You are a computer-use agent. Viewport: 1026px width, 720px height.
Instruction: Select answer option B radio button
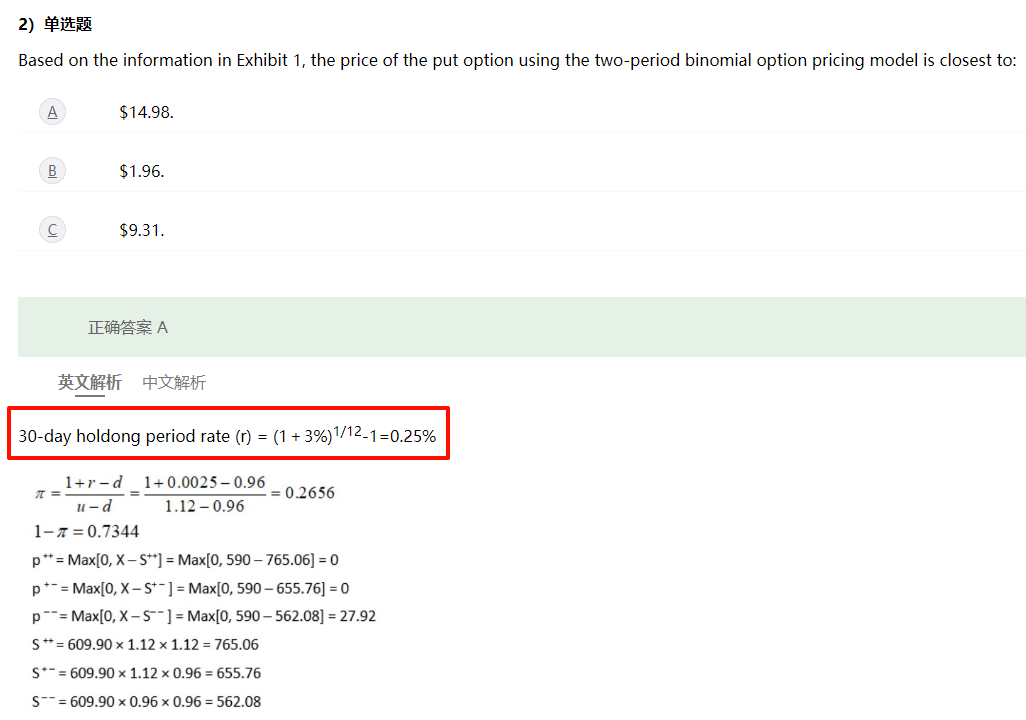[x=52, y=171]
